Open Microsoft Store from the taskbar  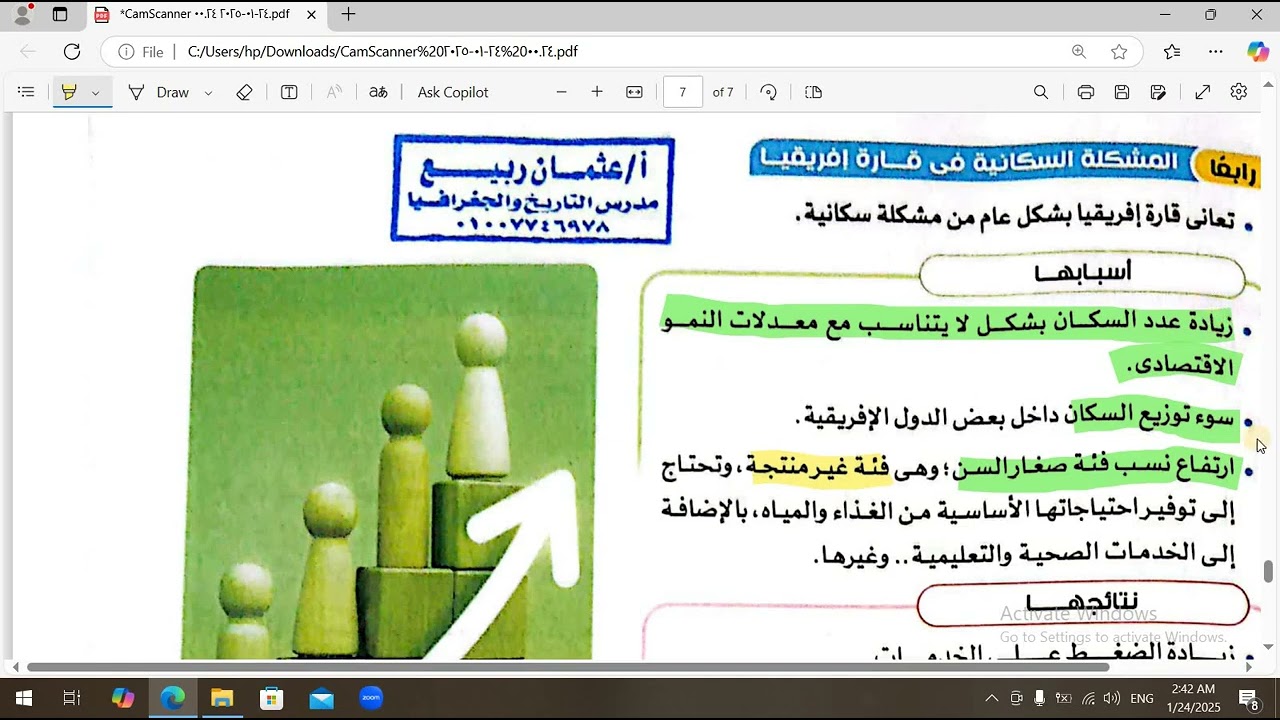[272, 698]
